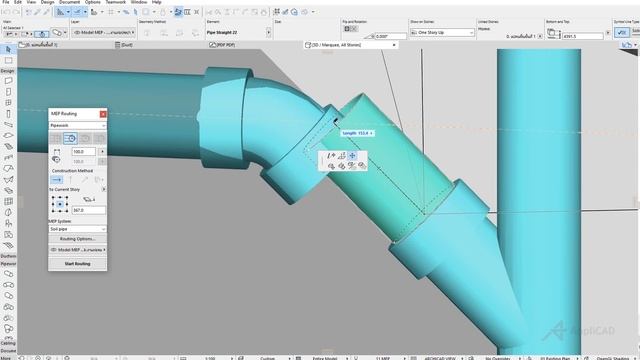Select the rectangular duct routing icon
The height and width of the screenshot is (360, 640).
56,138
